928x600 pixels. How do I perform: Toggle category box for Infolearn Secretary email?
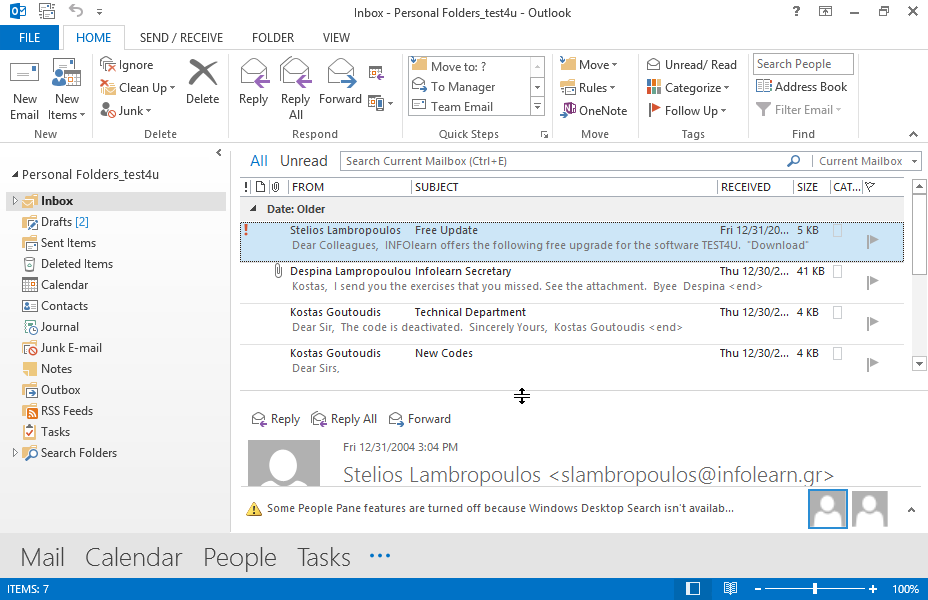tap(837, 272)
